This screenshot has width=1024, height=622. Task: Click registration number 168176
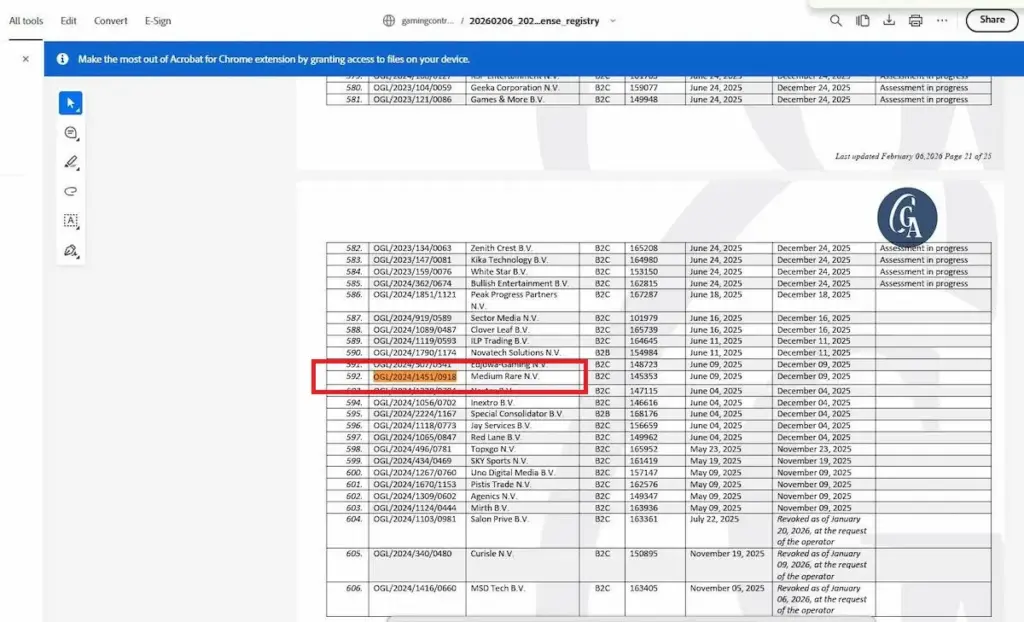pos(643,414)
